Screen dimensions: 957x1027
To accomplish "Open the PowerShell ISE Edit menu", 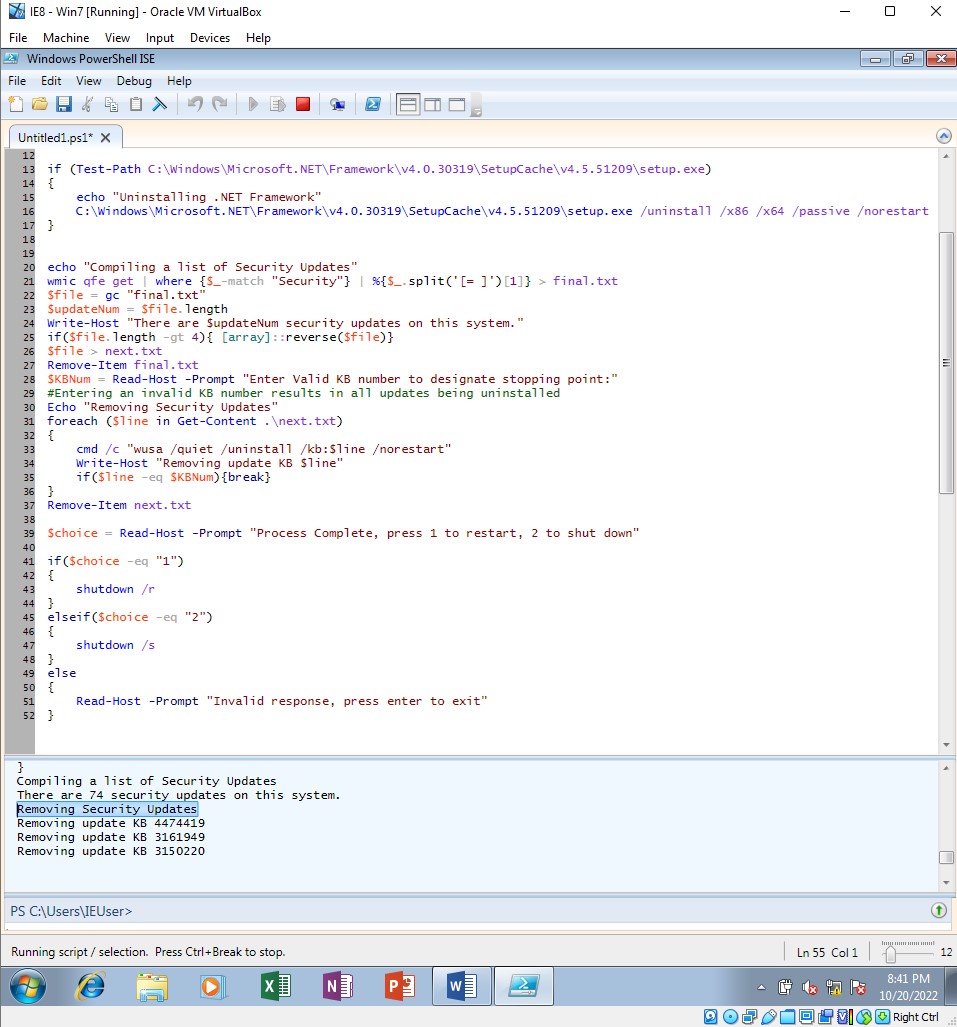I will pos(50,81).
